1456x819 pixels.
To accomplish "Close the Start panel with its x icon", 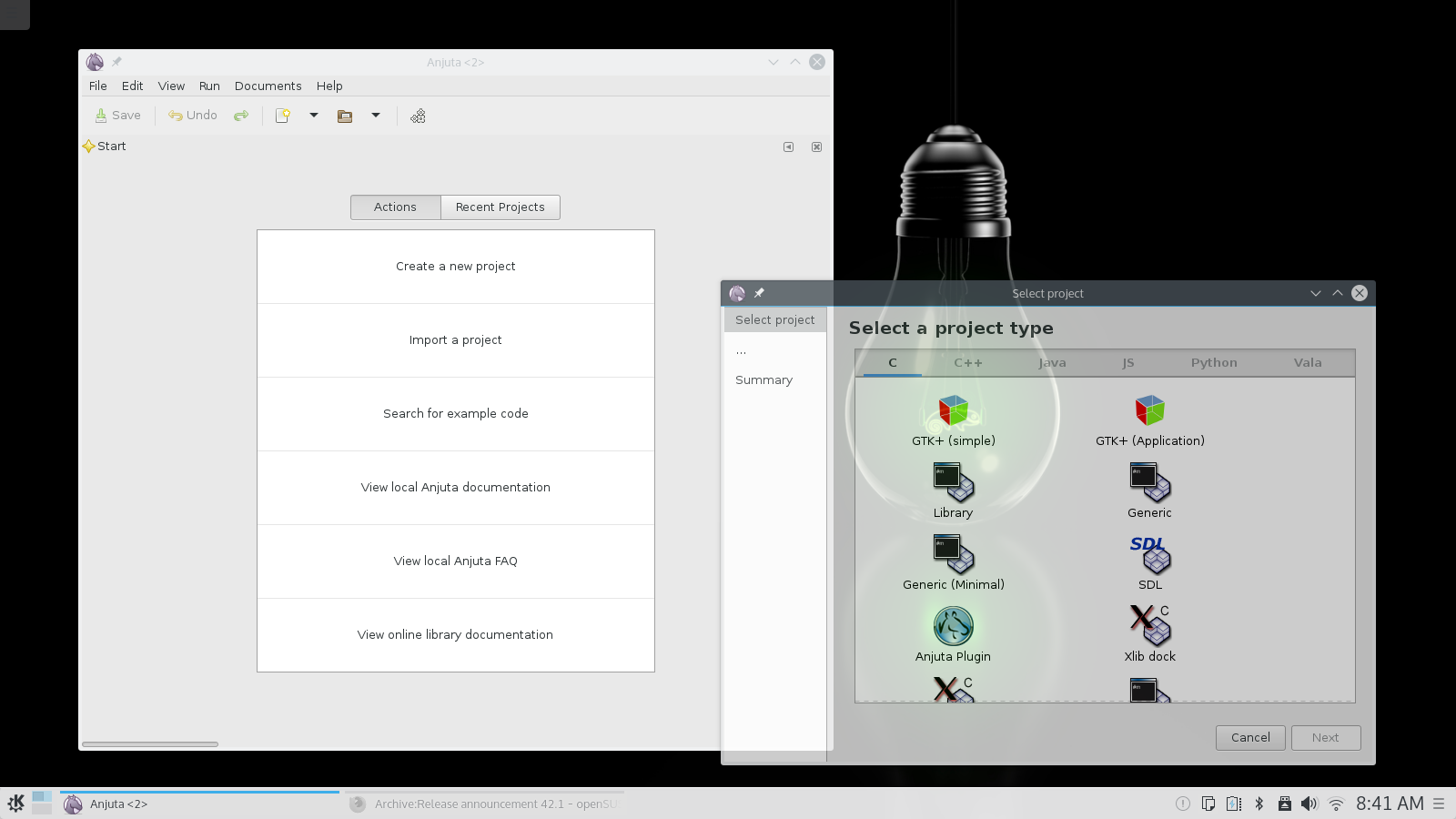I will pyautogui.click(x=817, y=147).
